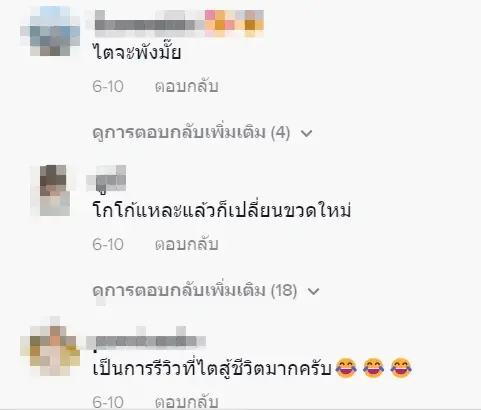Click the first laughing-tears emoji
The height and width of the screenshot is (410, 481).
click(x=346, y=368)
